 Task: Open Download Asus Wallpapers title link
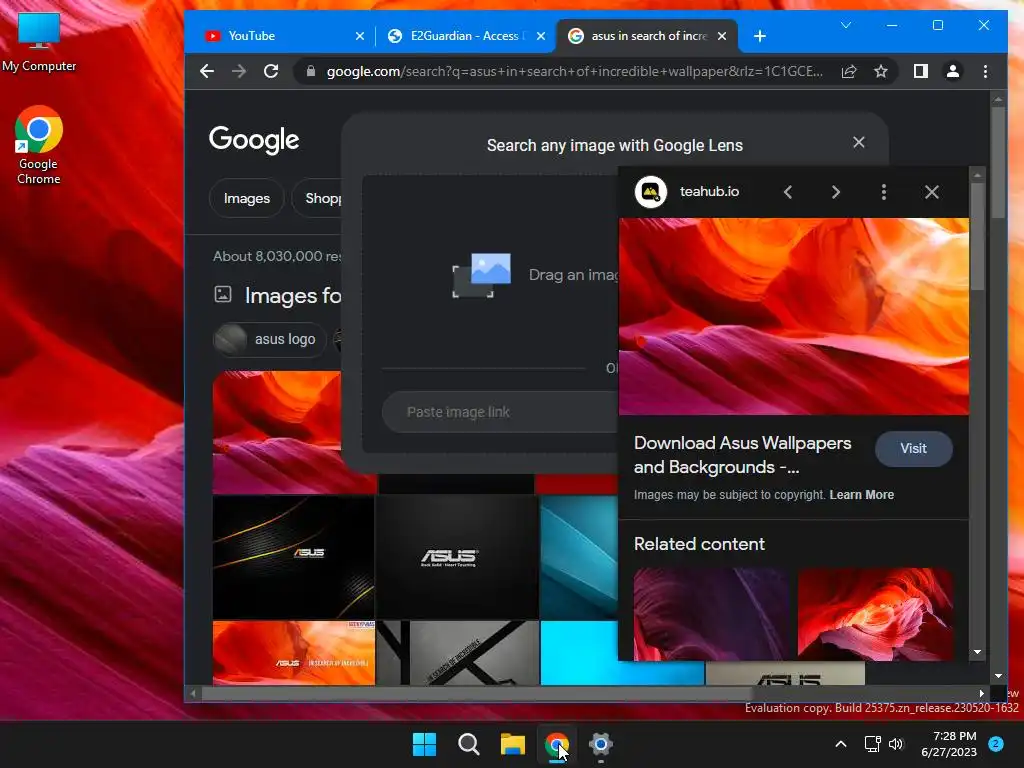743,455
